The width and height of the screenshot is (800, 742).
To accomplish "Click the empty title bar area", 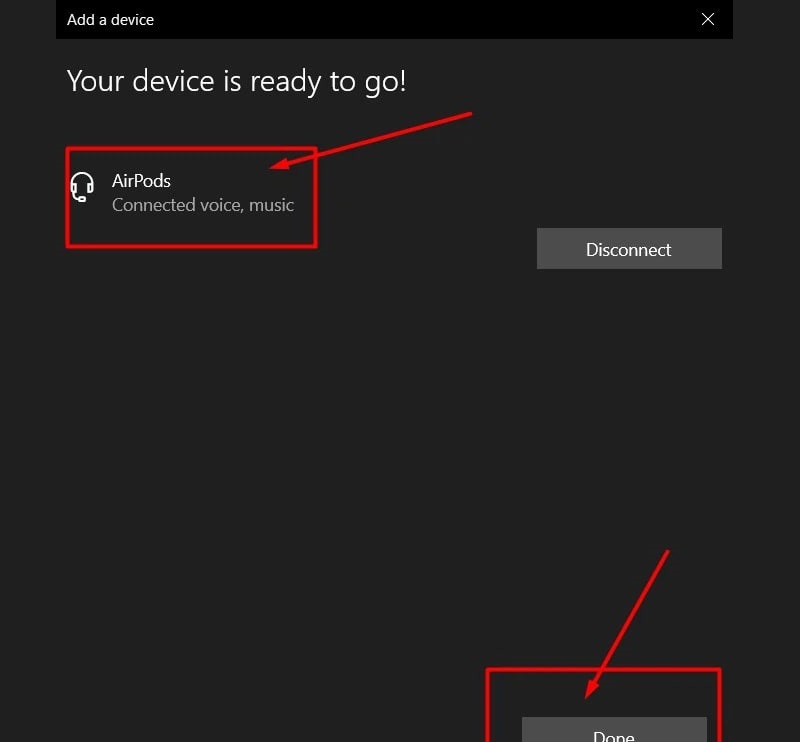I will tap(420, 19).
